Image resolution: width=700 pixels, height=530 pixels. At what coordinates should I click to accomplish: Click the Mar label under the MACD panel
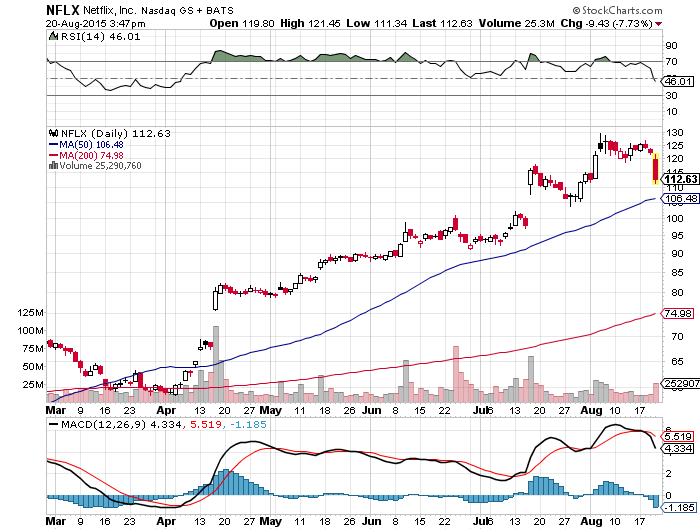56,521
